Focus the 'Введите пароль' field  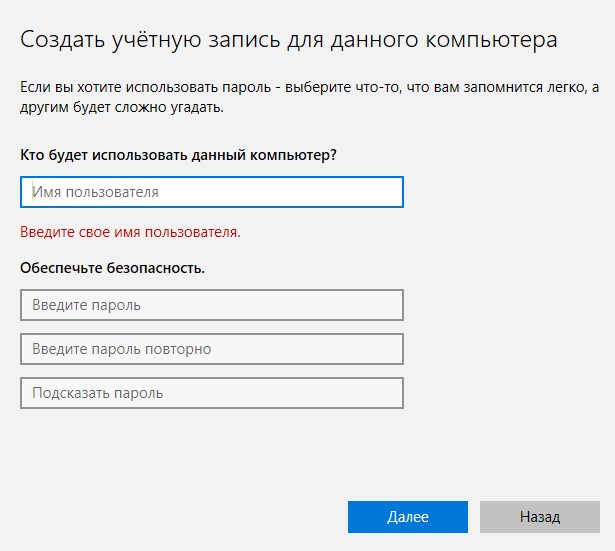(x=212, y=305)
